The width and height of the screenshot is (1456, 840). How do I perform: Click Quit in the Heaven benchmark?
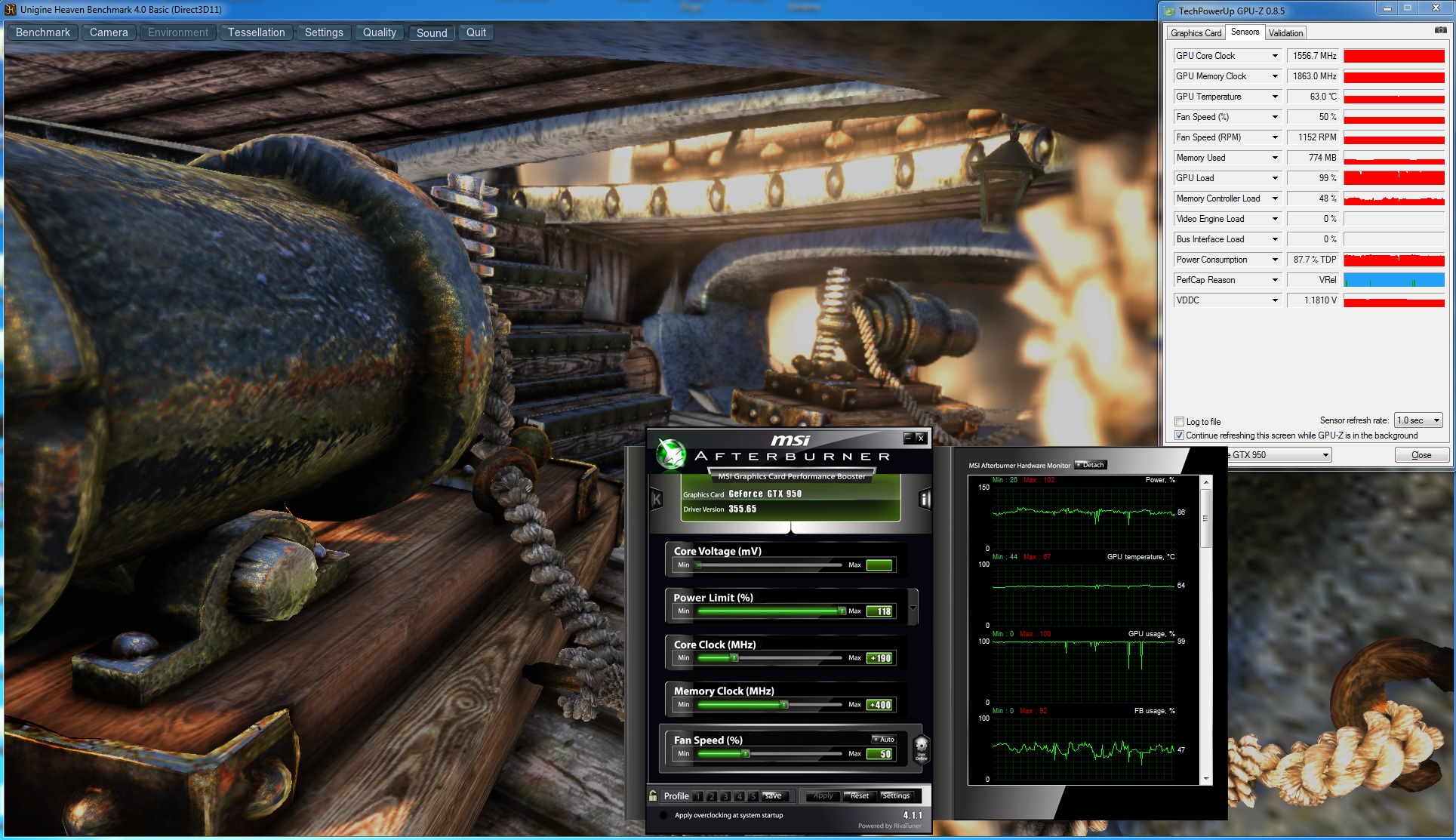click(476, 32)
